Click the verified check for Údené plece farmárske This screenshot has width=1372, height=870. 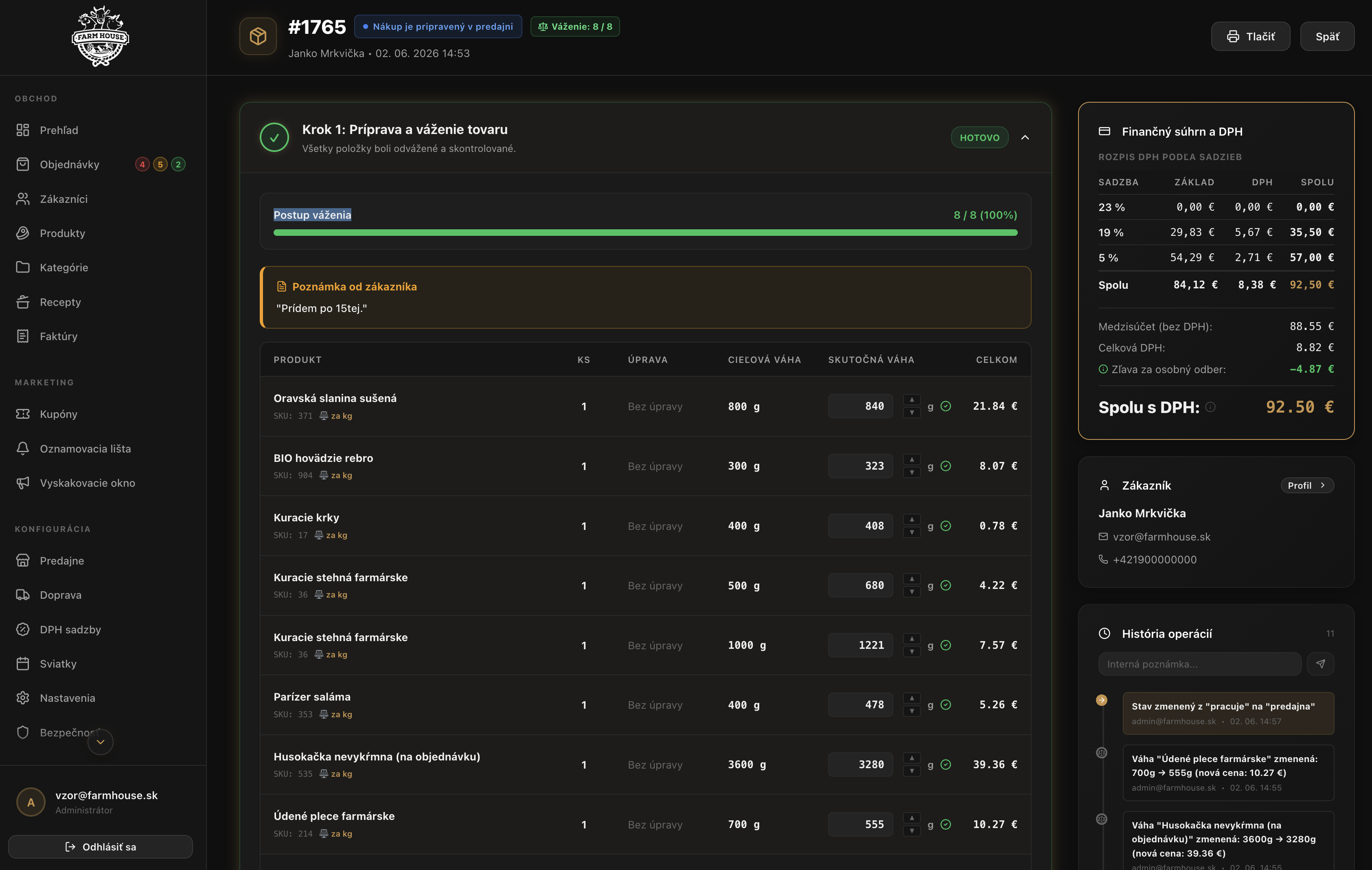click(x=946, y=824)
